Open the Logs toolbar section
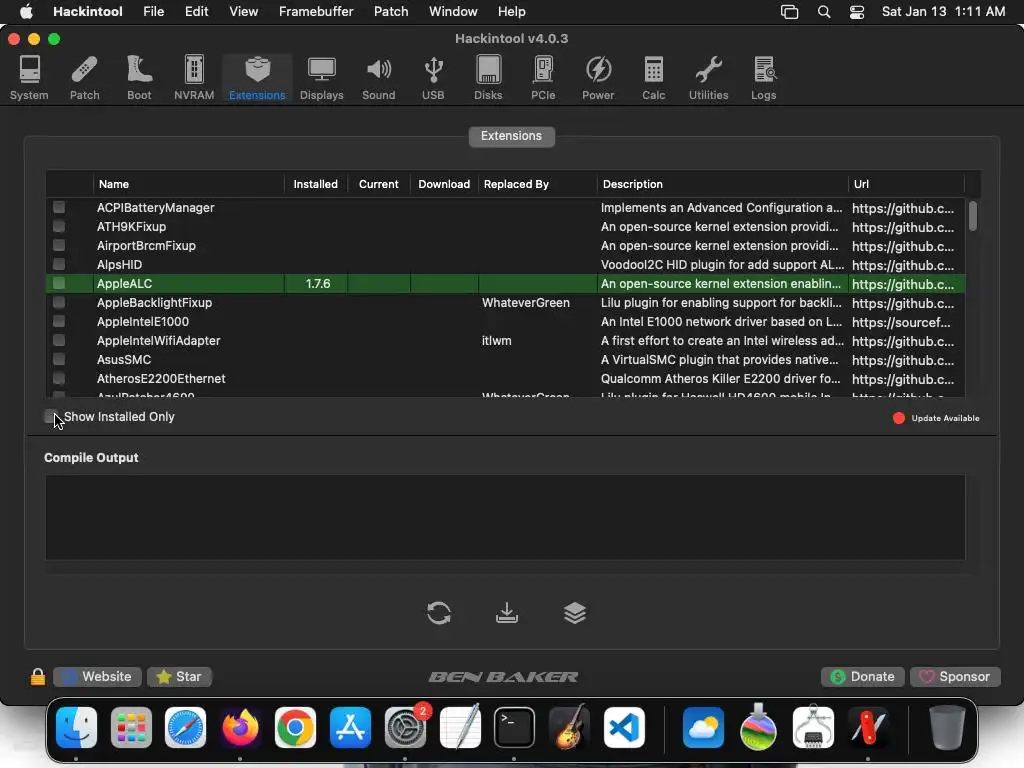This screenshot has height=768, width=1024. click(763, 78)
